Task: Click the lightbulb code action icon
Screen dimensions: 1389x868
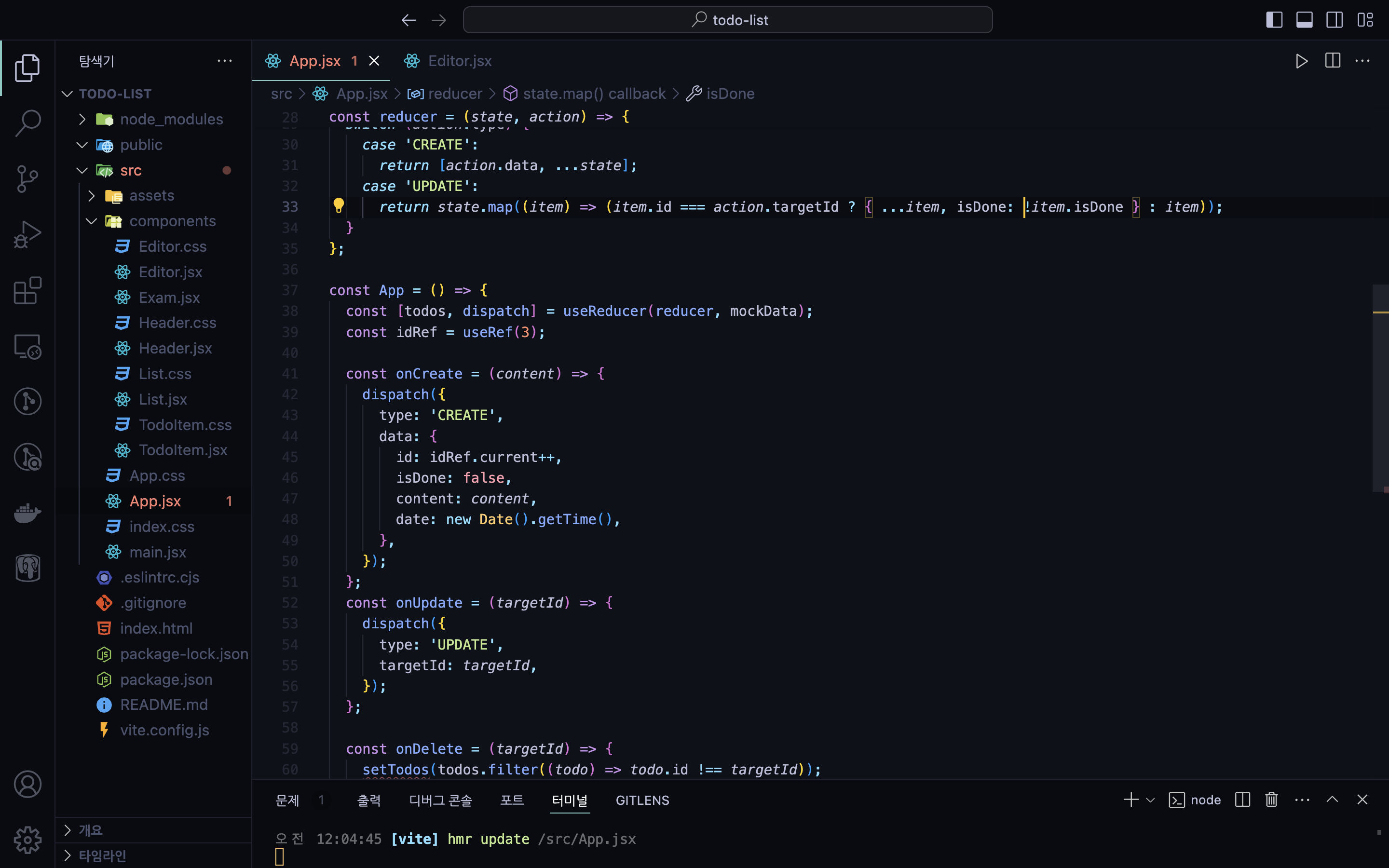Action: coord(339,205)
